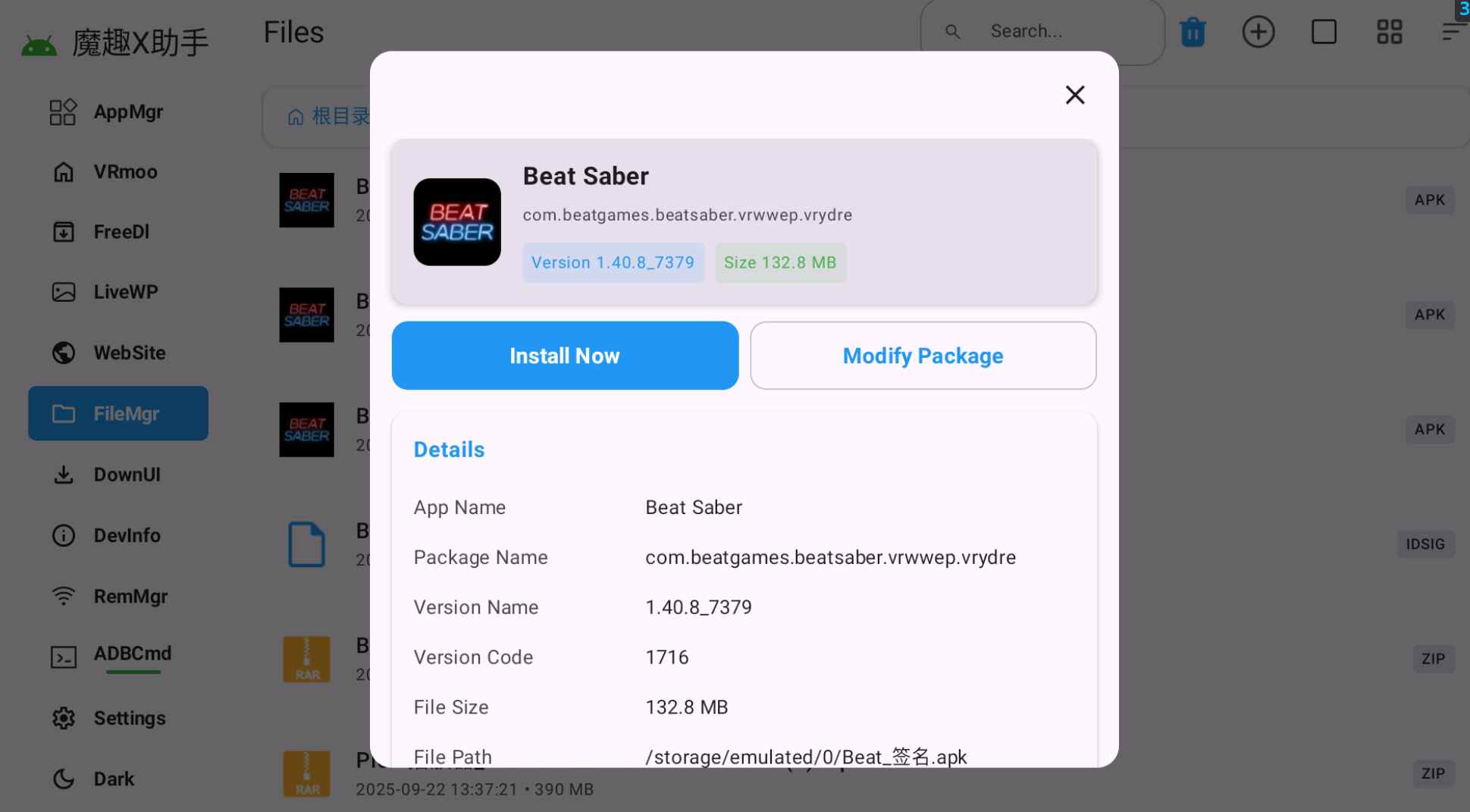Viewport: 1470px width, 812px height.
Task: Click the Search input field
Action: (1042, 32)
